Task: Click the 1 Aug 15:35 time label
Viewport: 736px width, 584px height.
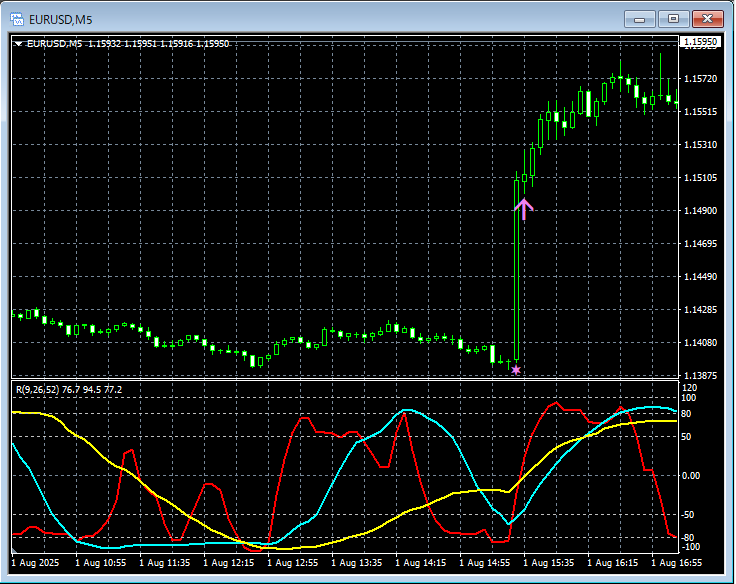Action: click(549, 564)
